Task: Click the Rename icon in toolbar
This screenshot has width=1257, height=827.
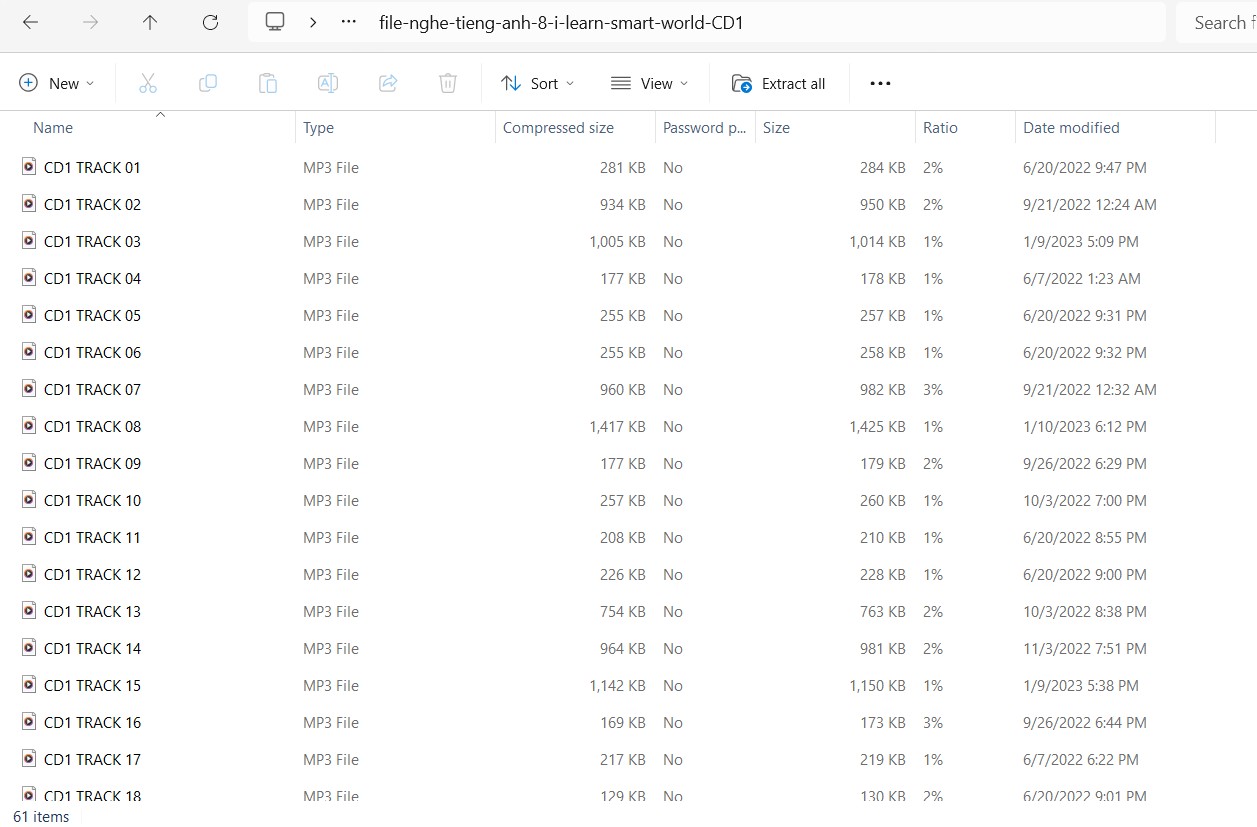Action: [328, 84]
